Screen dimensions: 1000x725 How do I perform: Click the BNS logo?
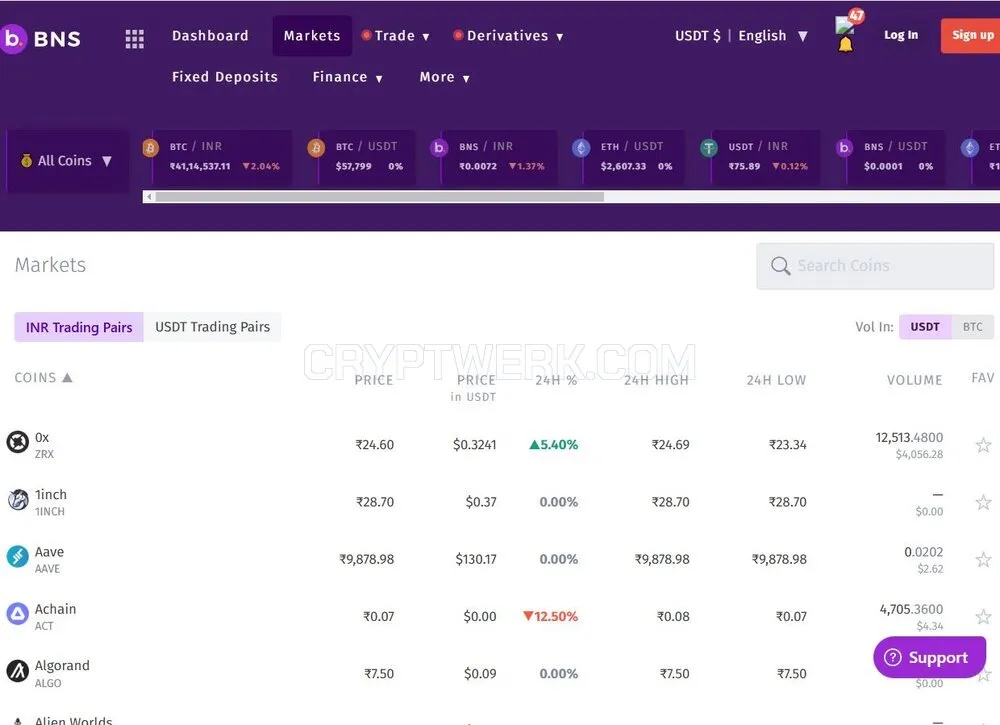(41, 38)
